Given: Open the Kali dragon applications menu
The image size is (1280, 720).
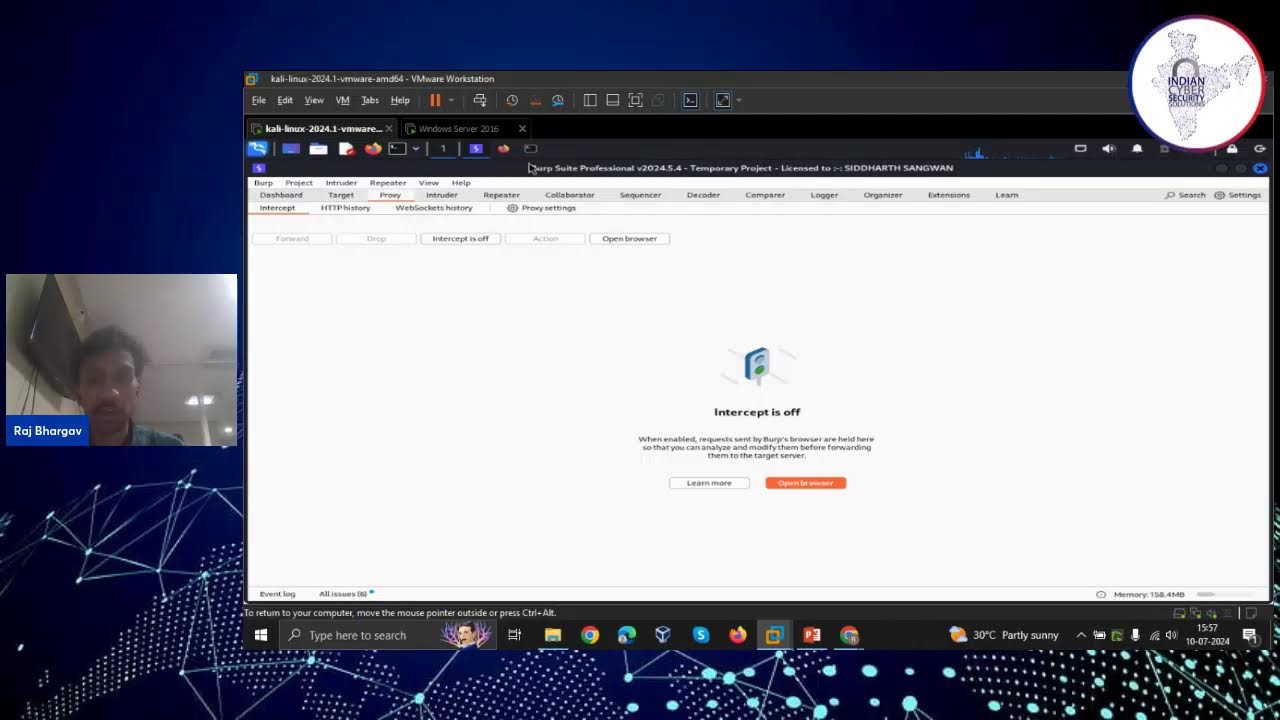Looking at the screenshot, I should click(258, 148).
